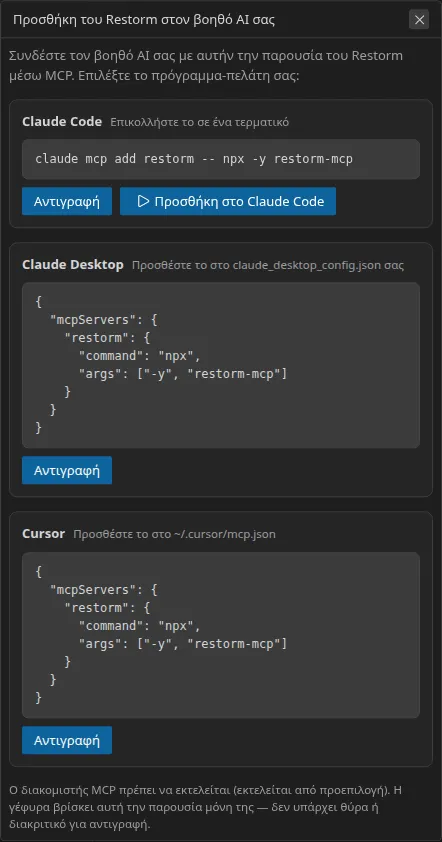
Task: Click inside the Claude Desktop JSON code block
Action: (221, 365)
